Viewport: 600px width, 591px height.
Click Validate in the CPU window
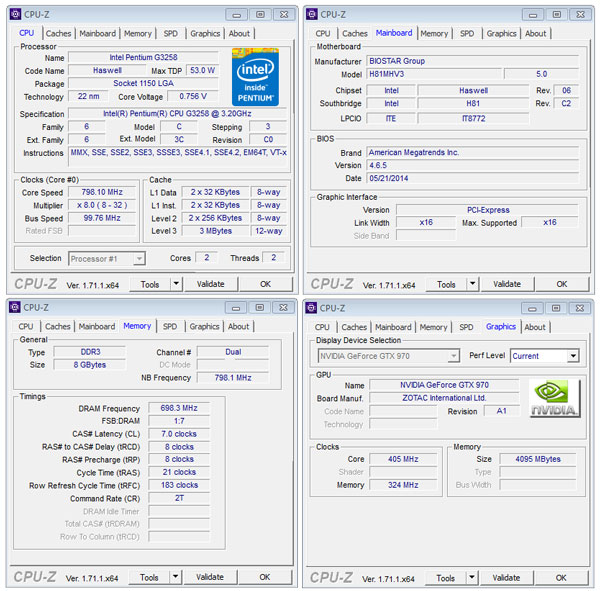click(211, 284)
